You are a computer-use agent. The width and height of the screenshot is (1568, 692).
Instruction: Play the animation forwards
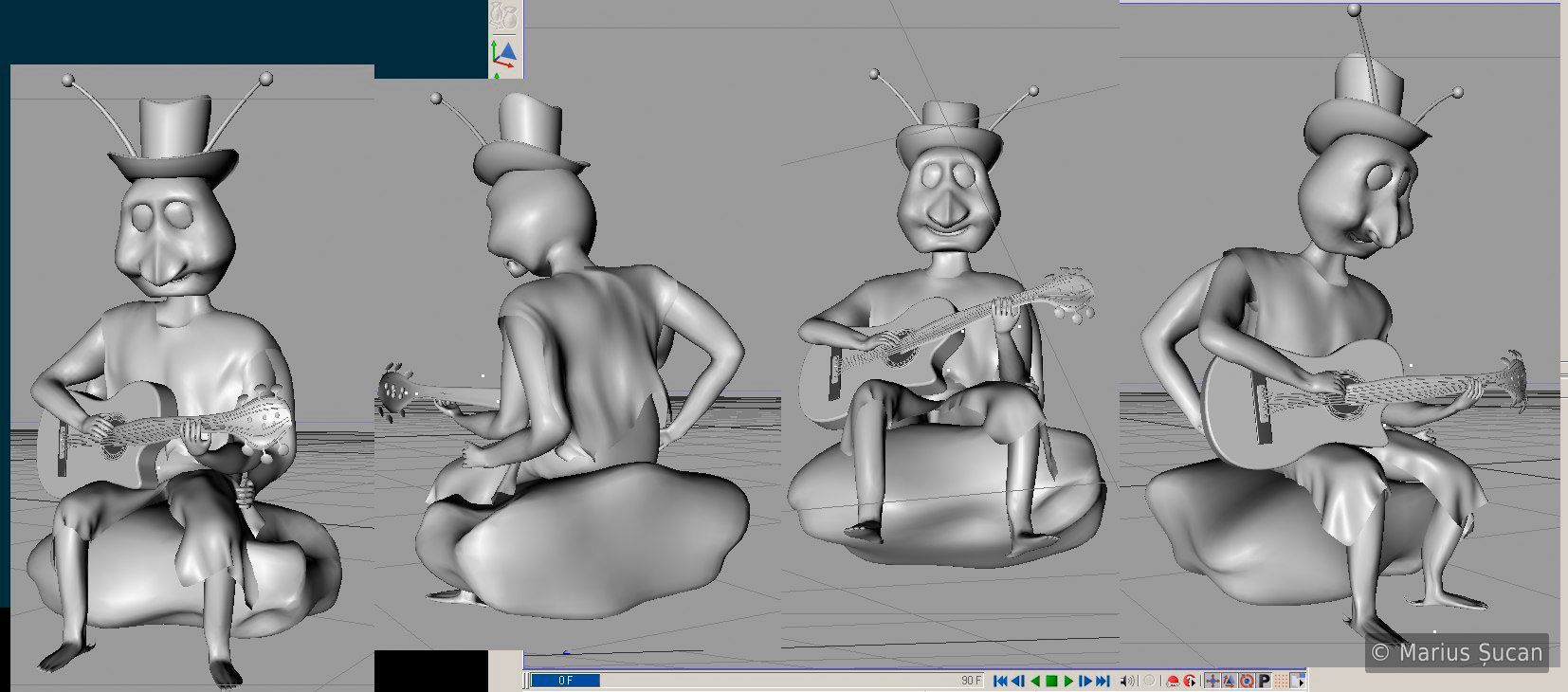pos(1068,681)
